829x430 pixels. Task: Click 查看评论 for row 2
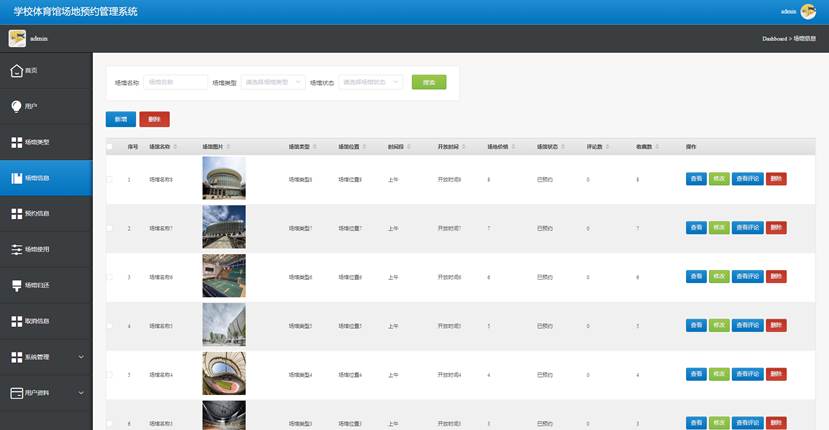(748, 227)
